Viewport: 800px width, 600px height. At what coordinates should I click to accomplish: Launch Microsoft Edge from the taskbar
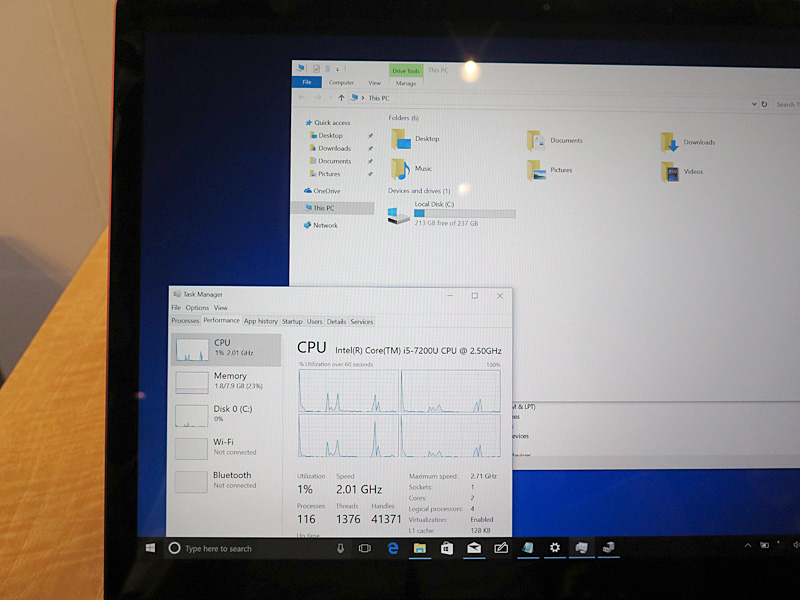393,548
